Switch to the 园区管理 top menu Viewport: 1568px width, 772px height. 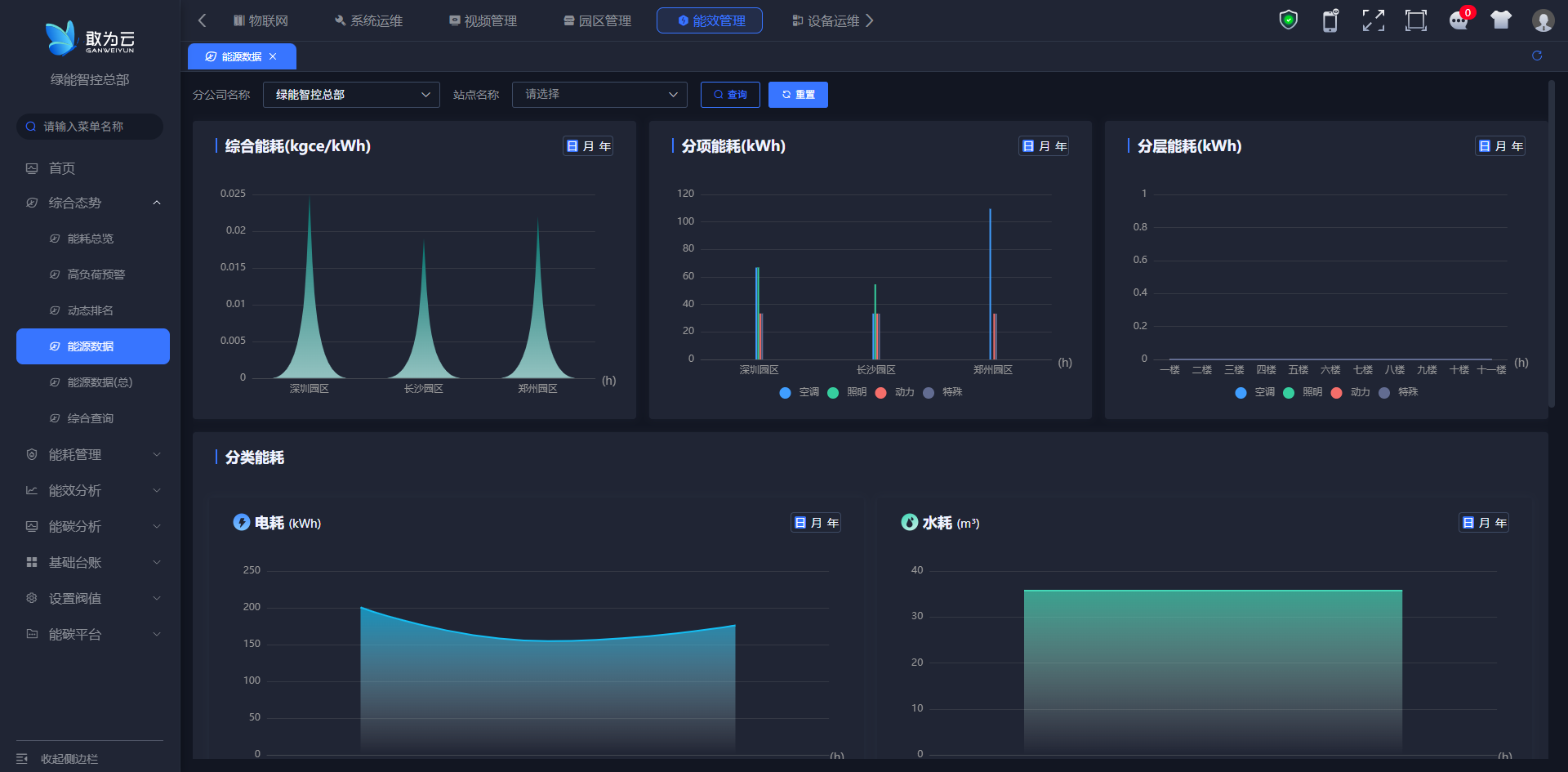tap(597, 20)
